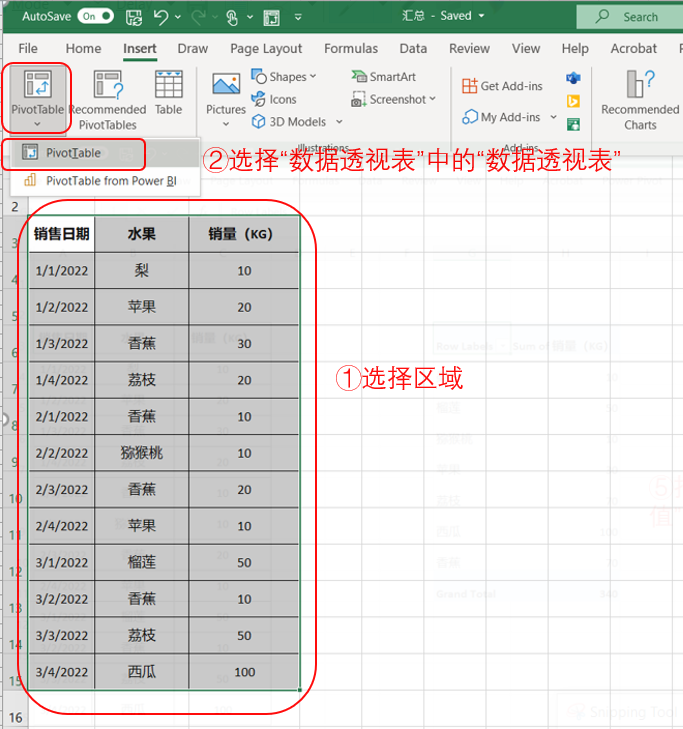Click the Visio Data Visualizer add-in icon
Viewport: 683px width, 729px height.
tap(573, 78)
